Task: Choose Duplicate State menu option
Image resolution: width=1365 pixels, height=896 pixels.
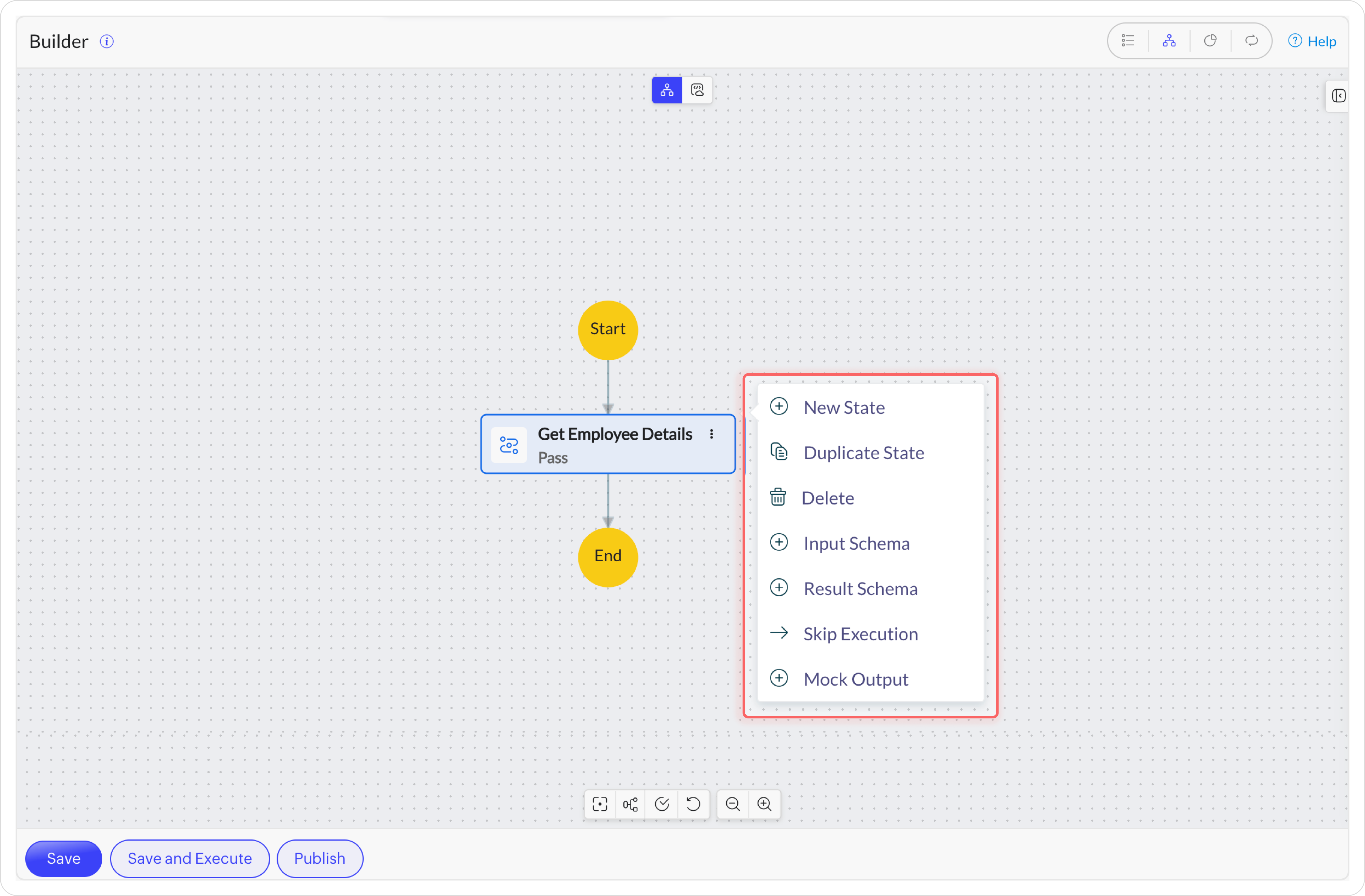Action: [863, 452]
